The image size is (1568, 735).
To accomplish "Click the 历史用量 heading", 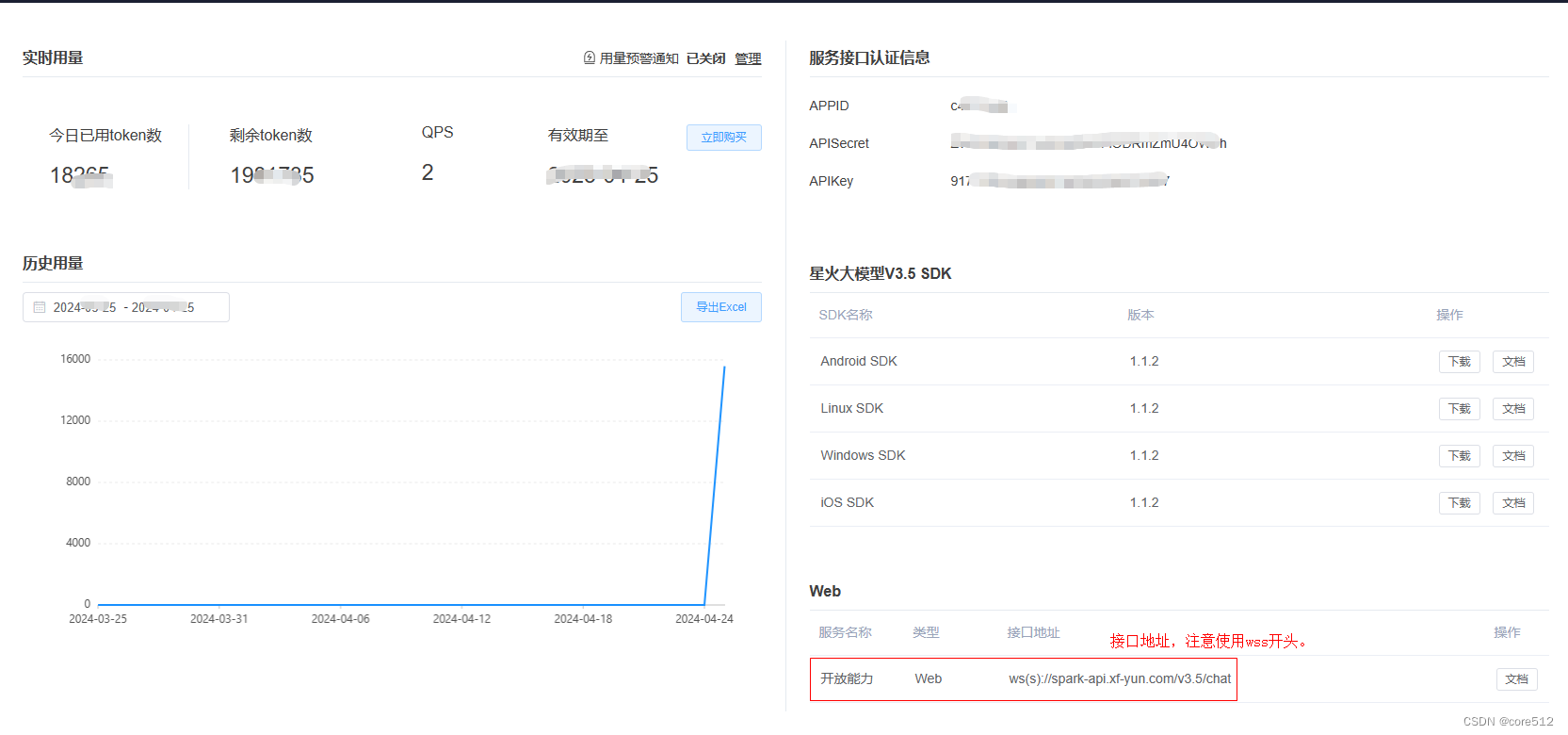I will tap(53, 263).
